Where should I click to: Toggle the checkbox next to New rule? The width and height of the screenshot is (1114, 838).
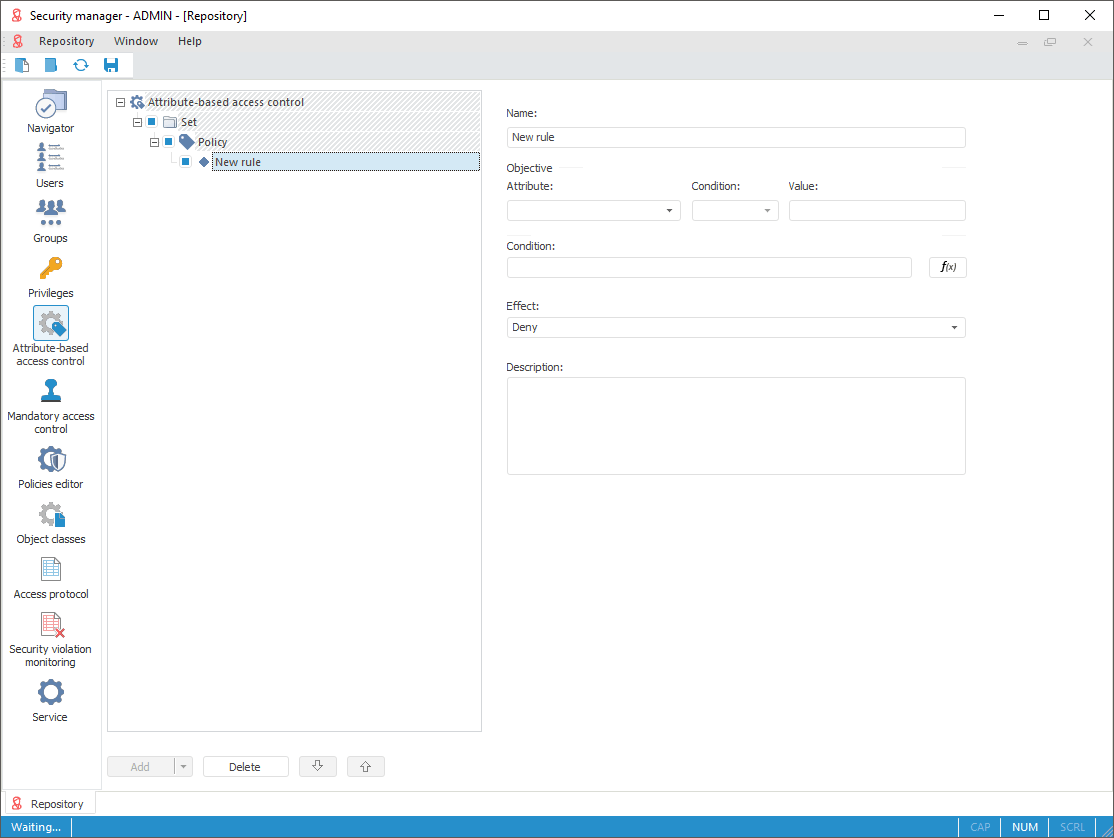point(186,162)
